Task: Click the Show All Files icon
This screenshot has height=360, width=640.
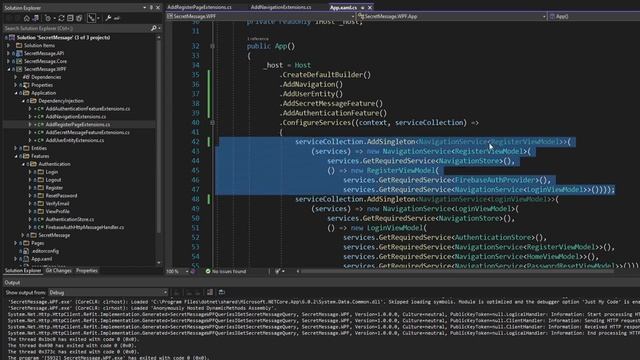Action: pos(79,18)
